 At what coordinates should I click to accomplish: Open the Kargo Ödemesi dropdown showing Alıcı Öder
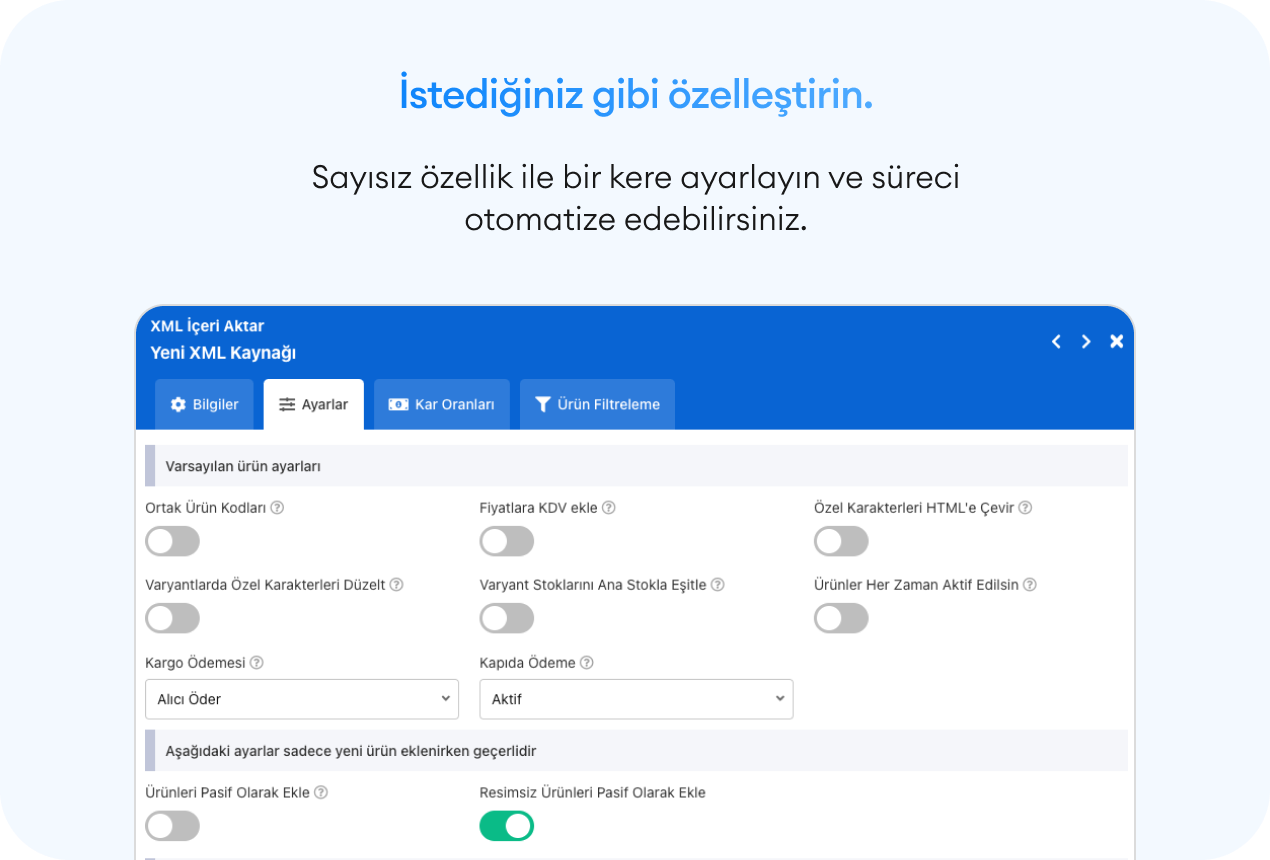[x=302, y=699]
